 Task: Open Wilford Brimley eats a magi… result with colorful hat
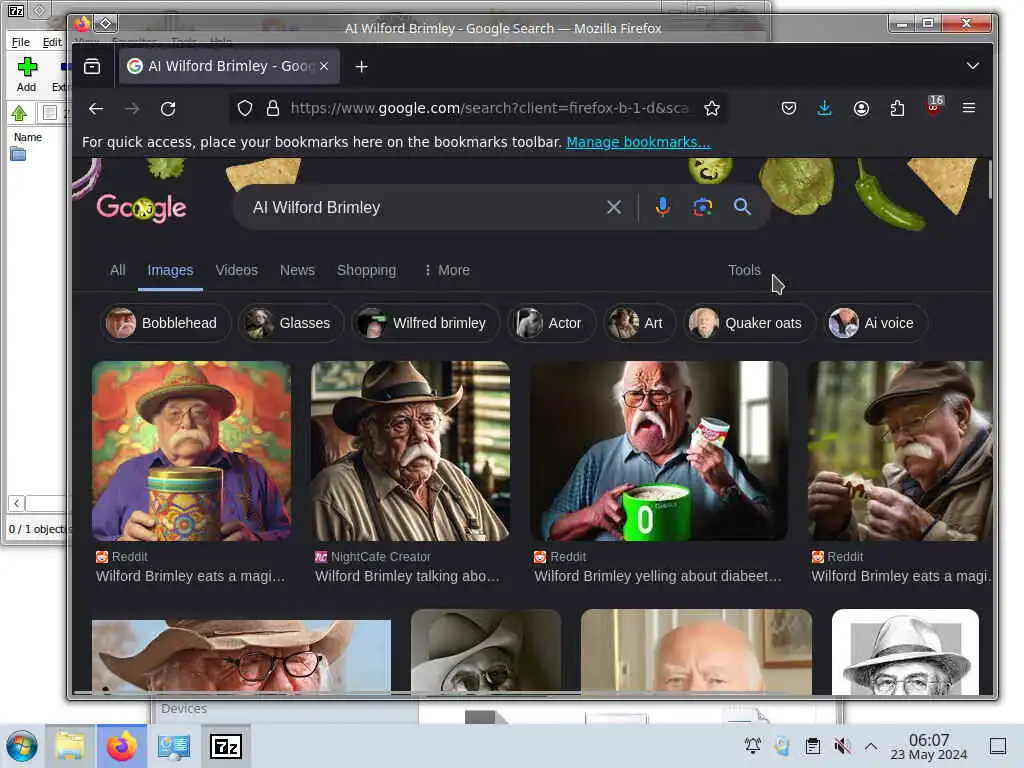191,451
